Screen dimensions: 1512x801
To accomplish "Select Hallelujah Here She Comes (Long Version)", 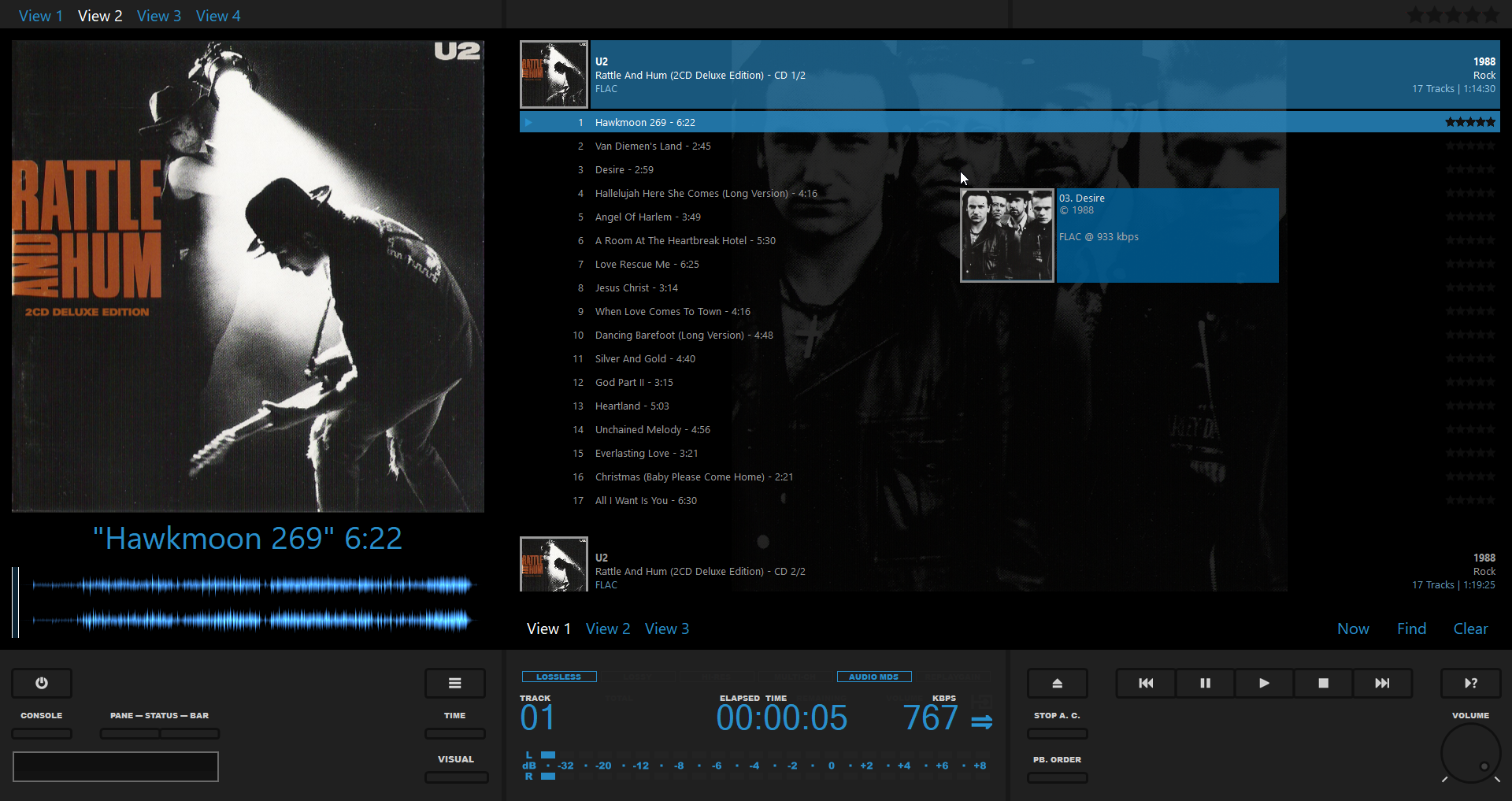I will tap(1010, 193).
